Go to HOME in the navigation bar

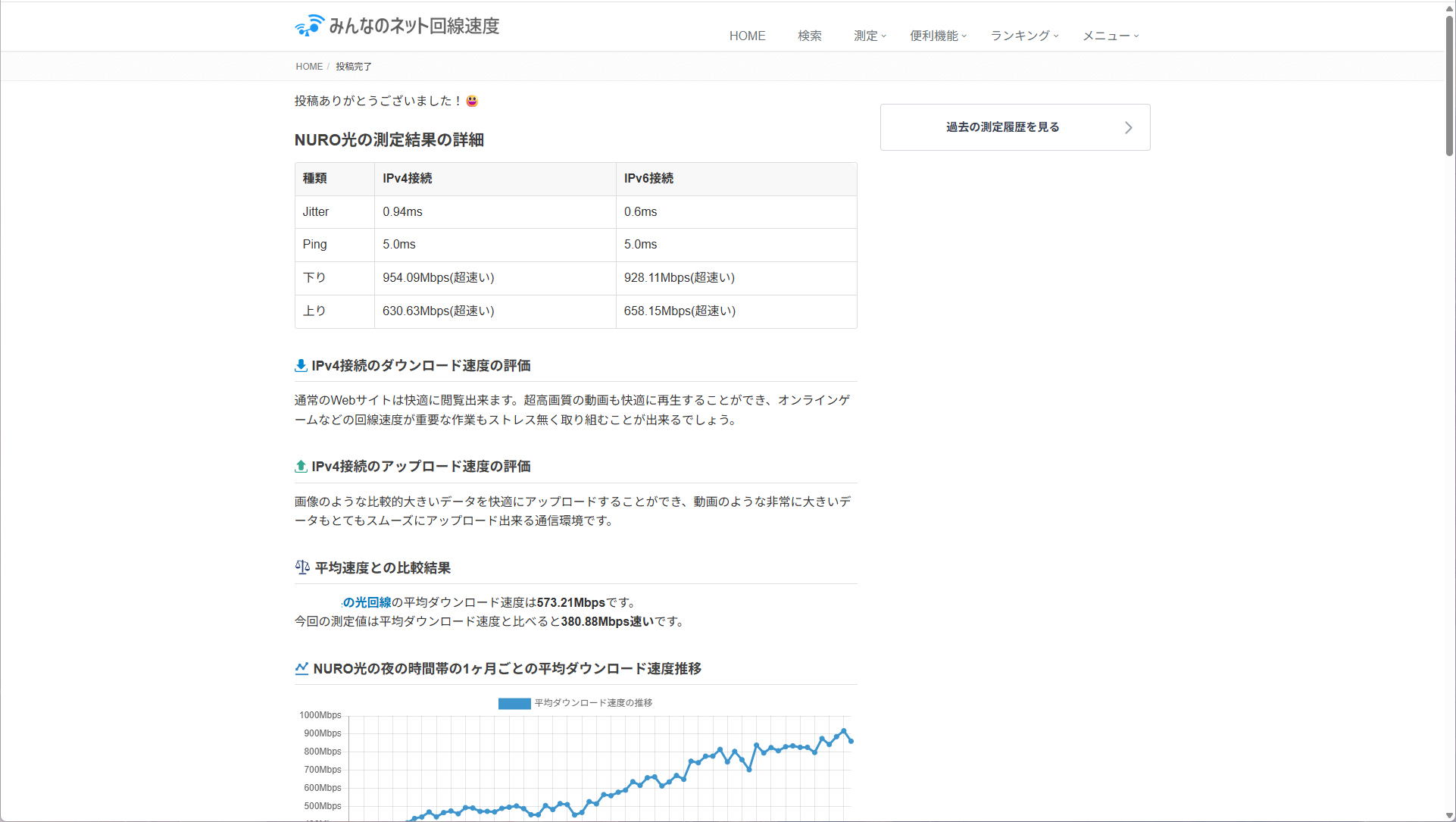pyautogui.click(x=747, y=36)
